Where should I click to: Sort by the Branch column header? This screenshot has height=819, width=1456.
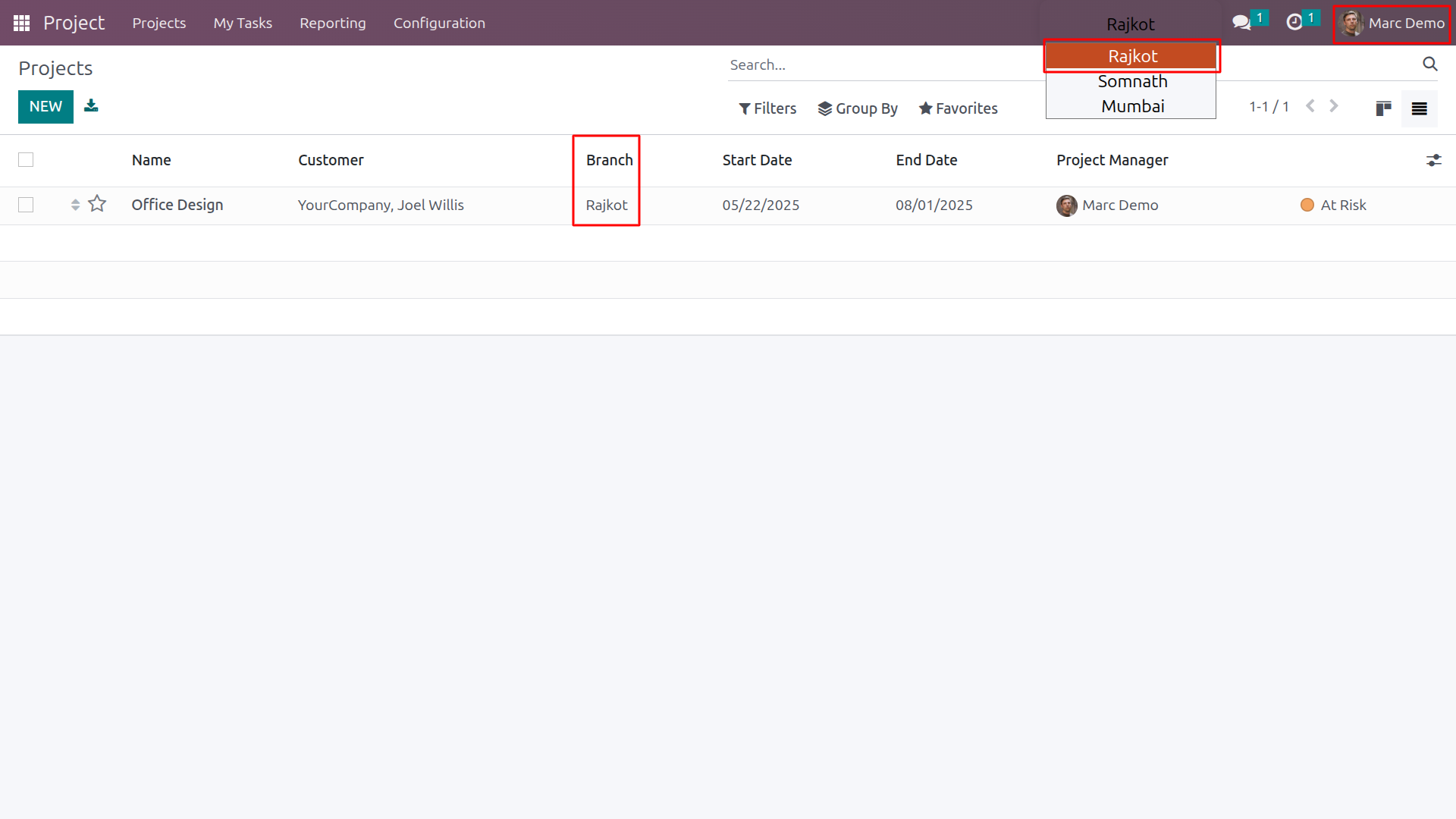[609, 160]
